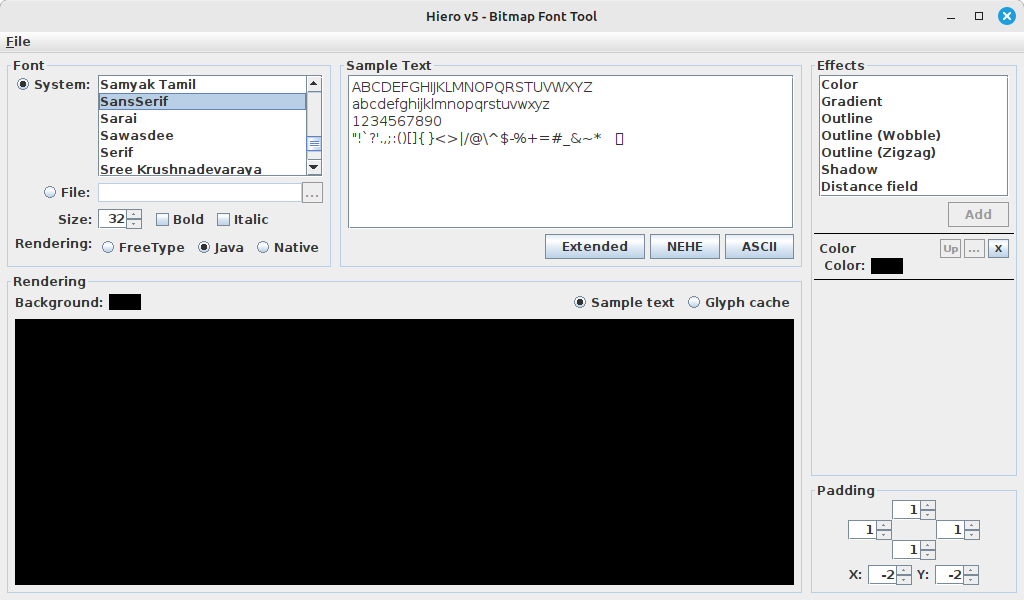Click the font list scroll up arrow

click(x=314, y=84)
